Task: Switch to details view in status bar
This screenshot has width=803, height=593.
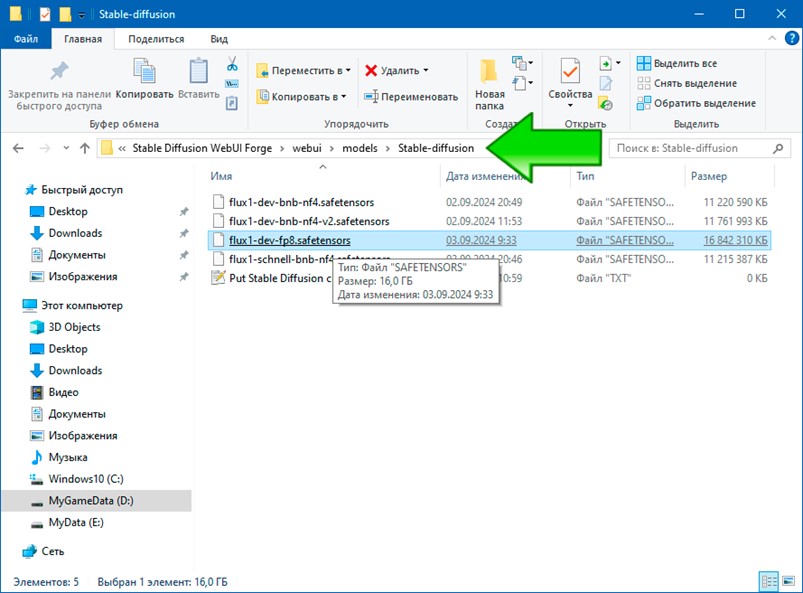Action: tap(767, 581)
